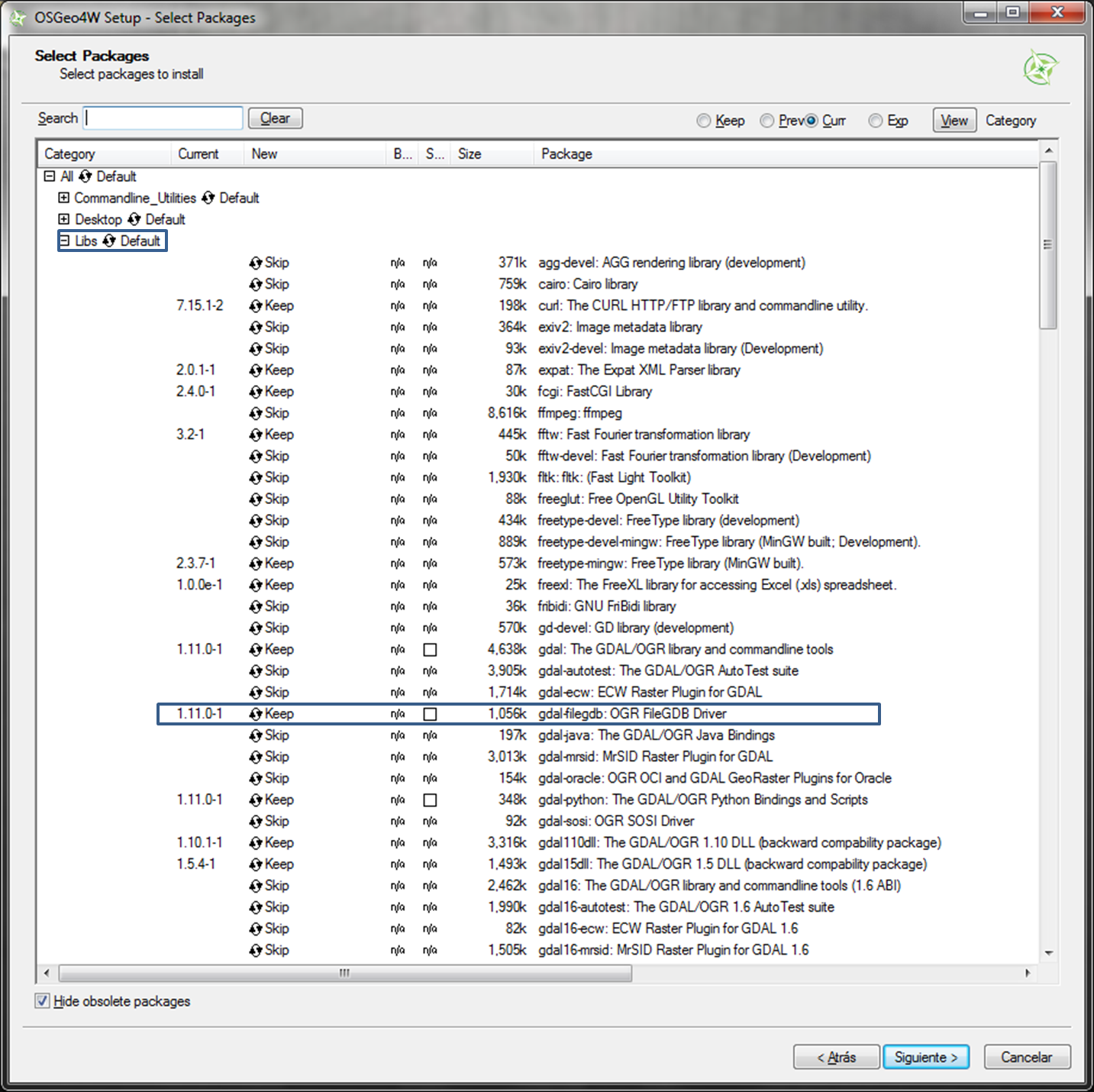Click the Current column header

(x=207, y=153)
